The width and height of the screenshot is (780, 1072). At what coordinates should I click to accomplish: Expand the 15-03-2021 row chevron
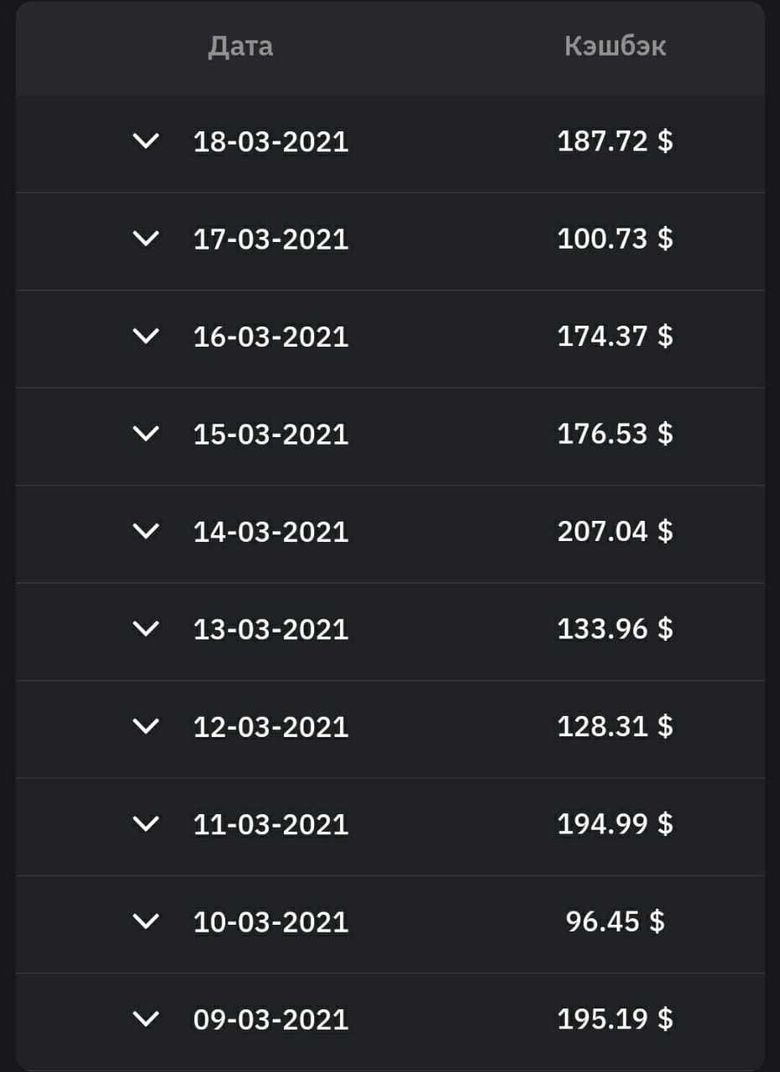[x=146, y=433]
